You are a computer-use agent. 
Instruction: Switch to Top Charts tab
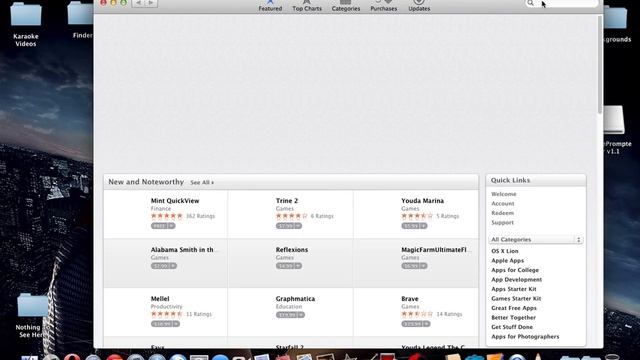click(x=307, y=6)
